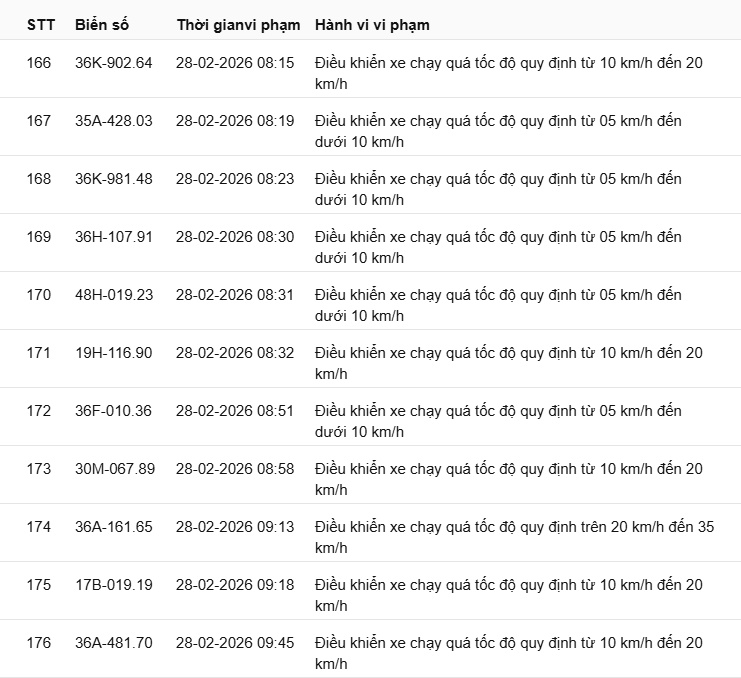Click plate number 30M-067.89
Screen dimensions: 741x678
click(115, 469)
